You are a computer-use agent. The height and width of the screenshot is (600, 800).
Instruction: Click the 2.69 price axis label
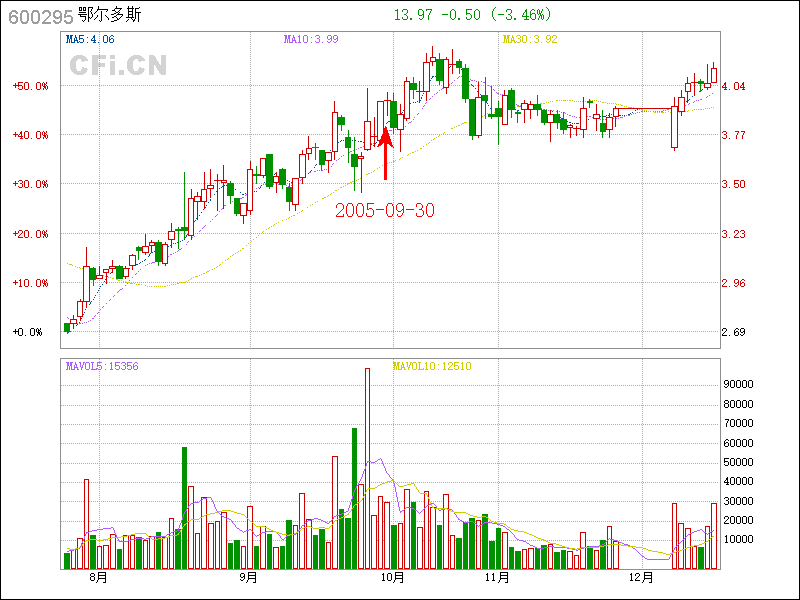point(739,332)
